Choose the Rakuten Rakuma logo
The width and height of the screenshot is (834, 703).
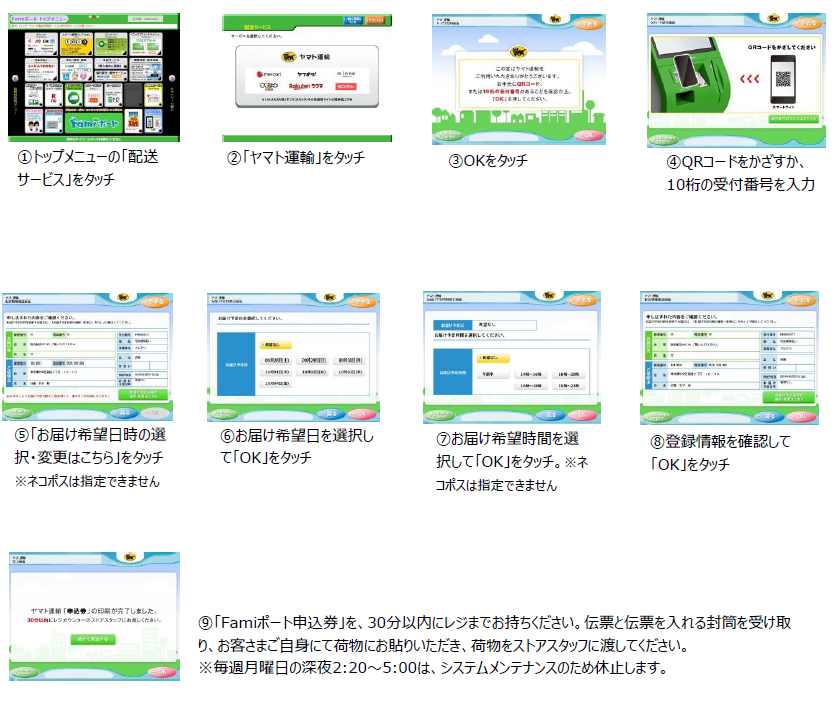pos(307,88)
